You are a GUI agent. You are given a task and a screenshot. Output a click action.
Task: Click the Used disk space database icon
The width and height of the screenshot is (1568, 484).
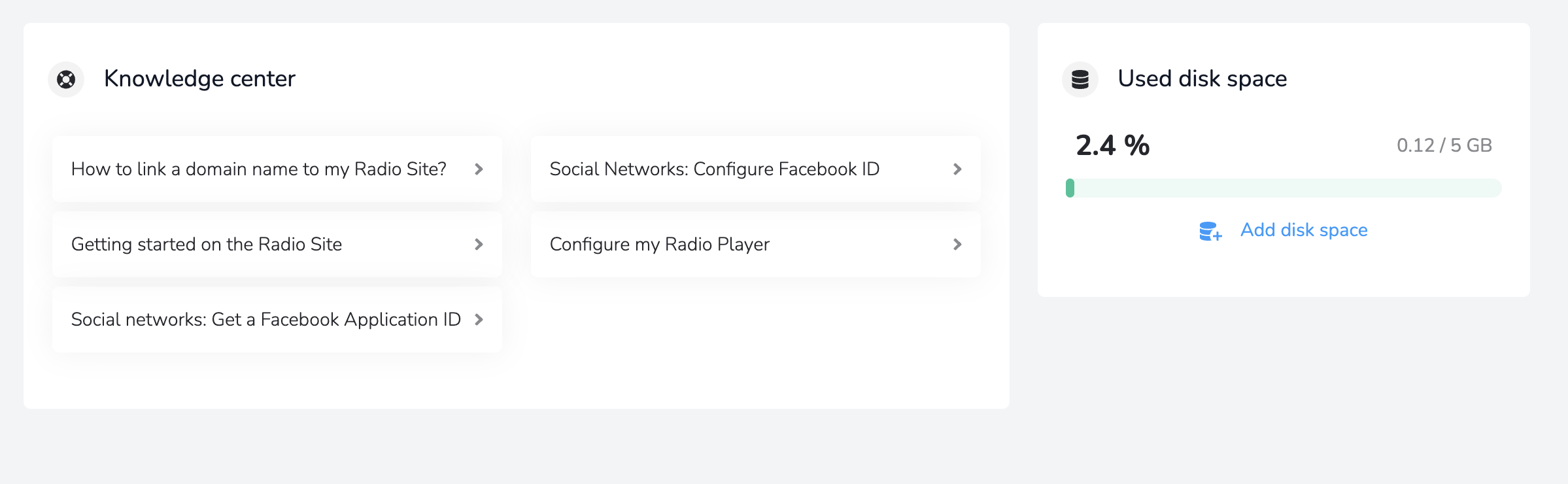[x=1080, y=79]
